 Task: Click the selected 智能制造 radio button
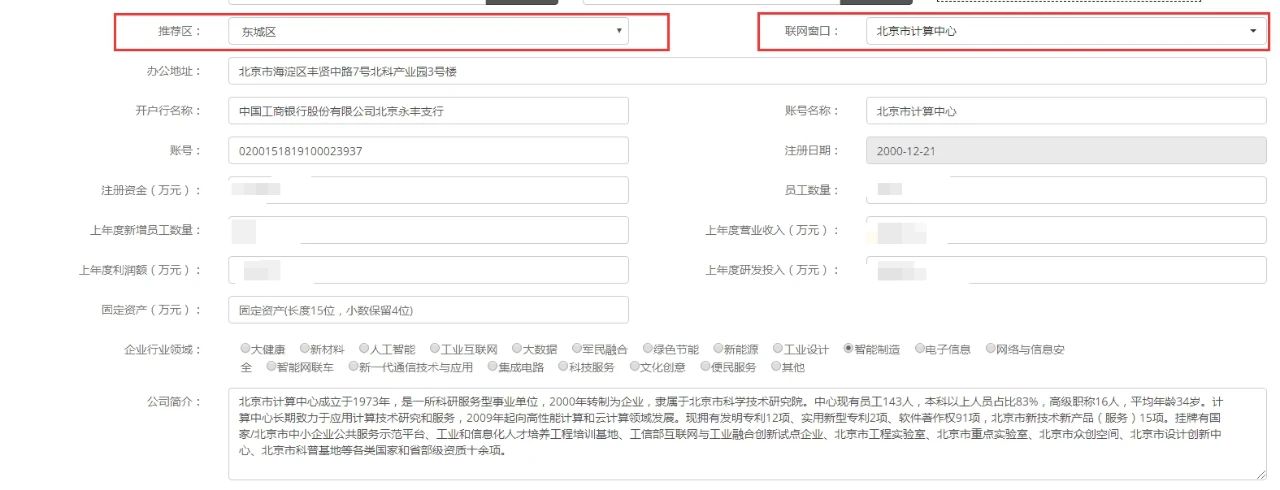click(x=848, y=349)
